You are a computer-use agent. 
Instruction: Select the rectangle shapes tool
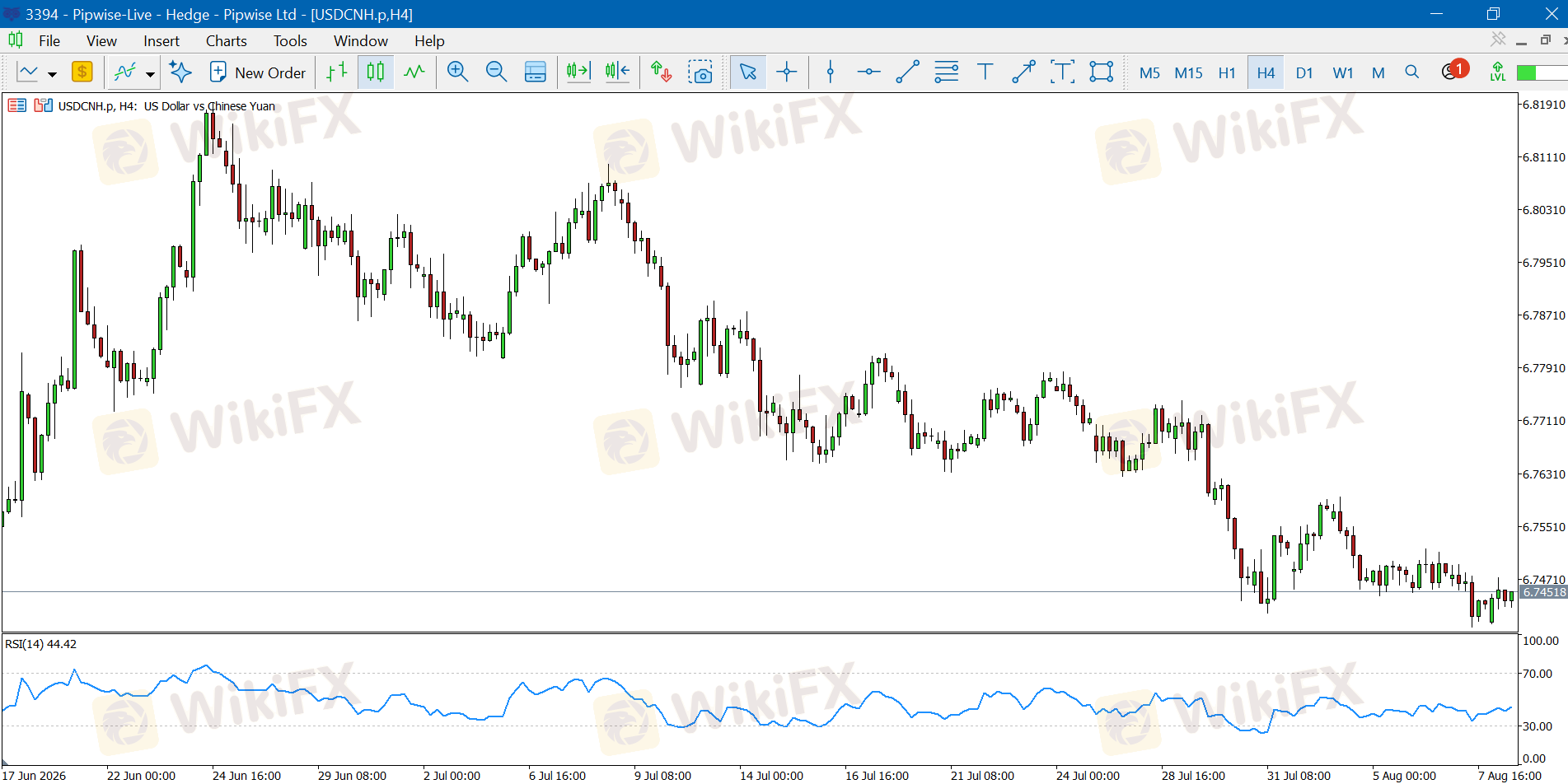click(1102, 72)
